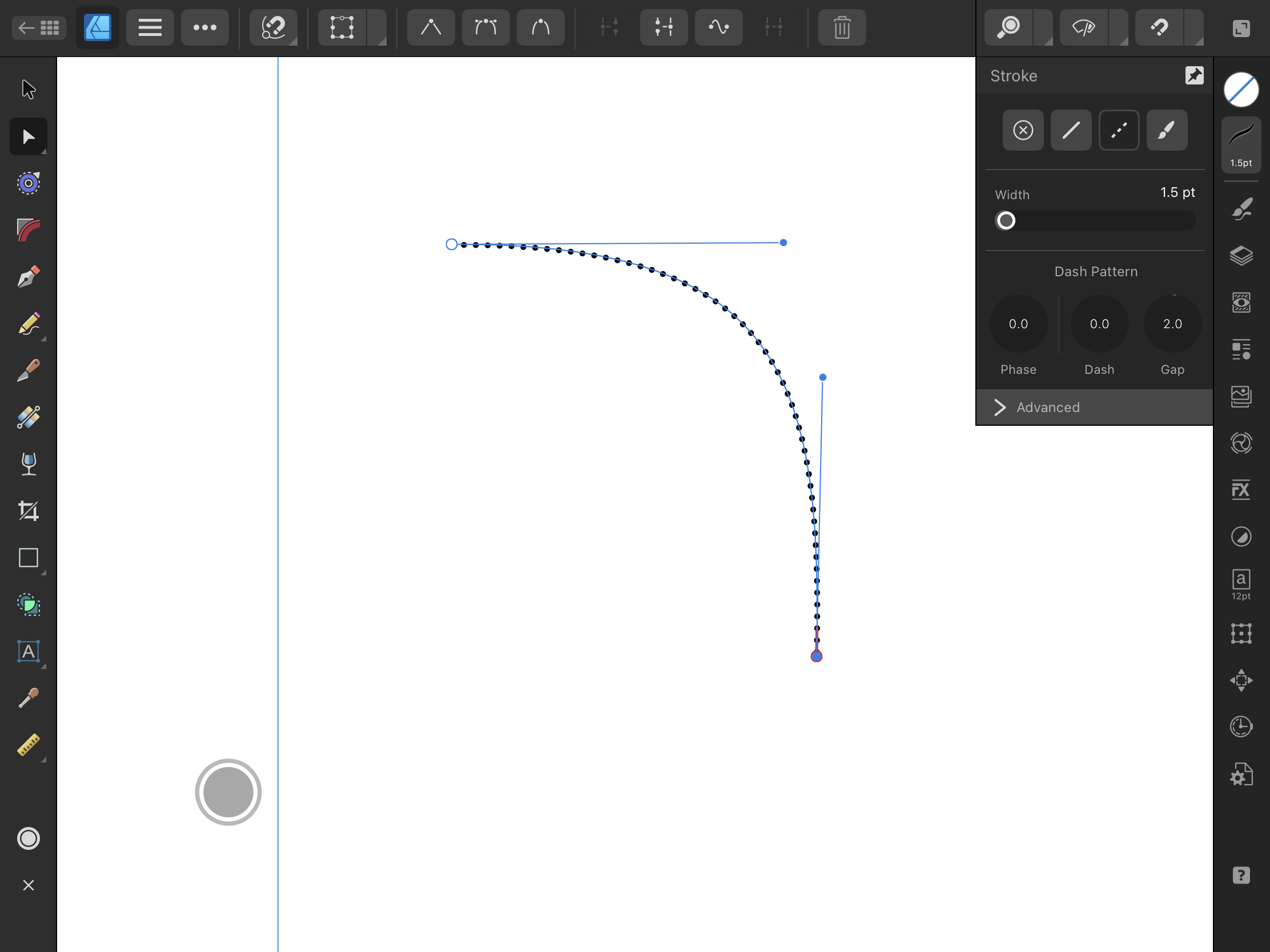Set stroke style to Texture brush
The width and height of the screenshot is (1270, 952).
1167,130
